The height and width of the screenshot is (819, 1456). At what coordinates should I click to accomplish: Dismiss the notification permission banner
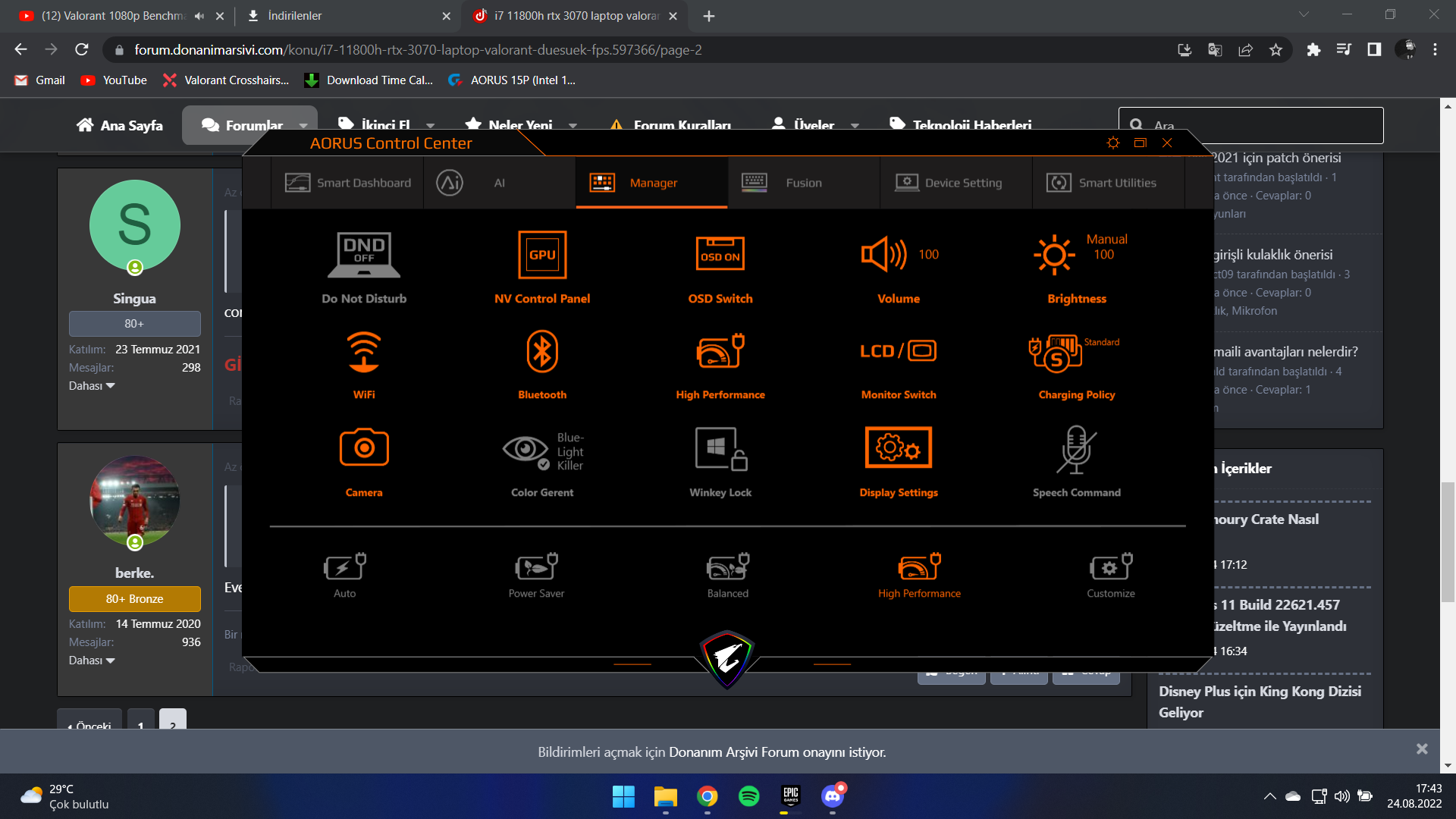1422,749
